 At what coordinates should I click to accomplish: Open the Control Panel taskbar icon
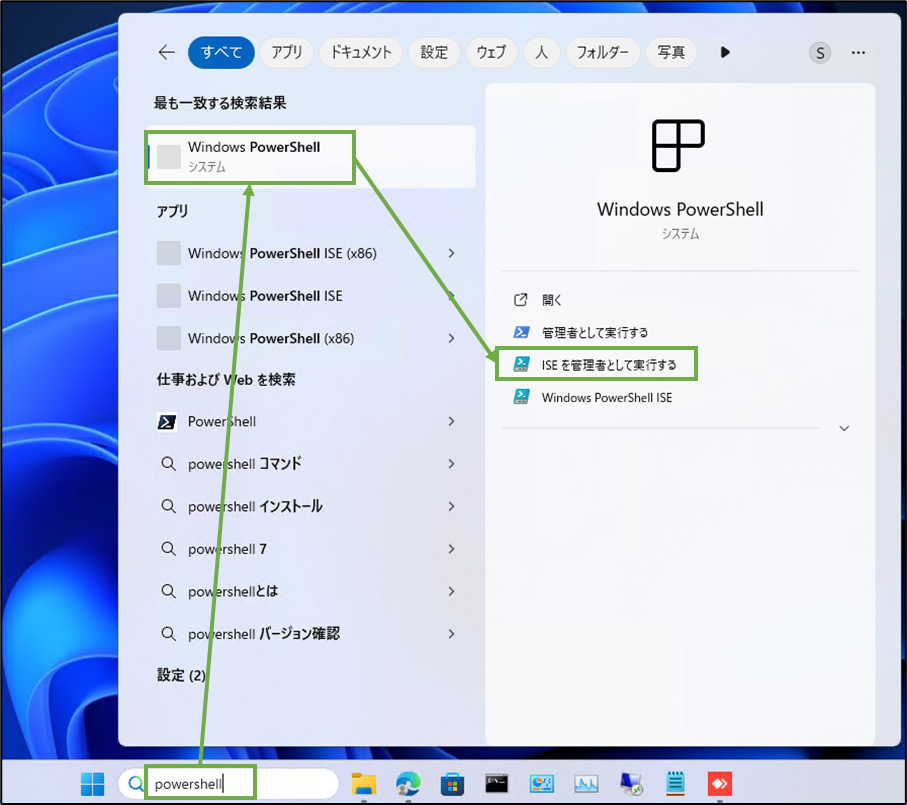[541, 784]
